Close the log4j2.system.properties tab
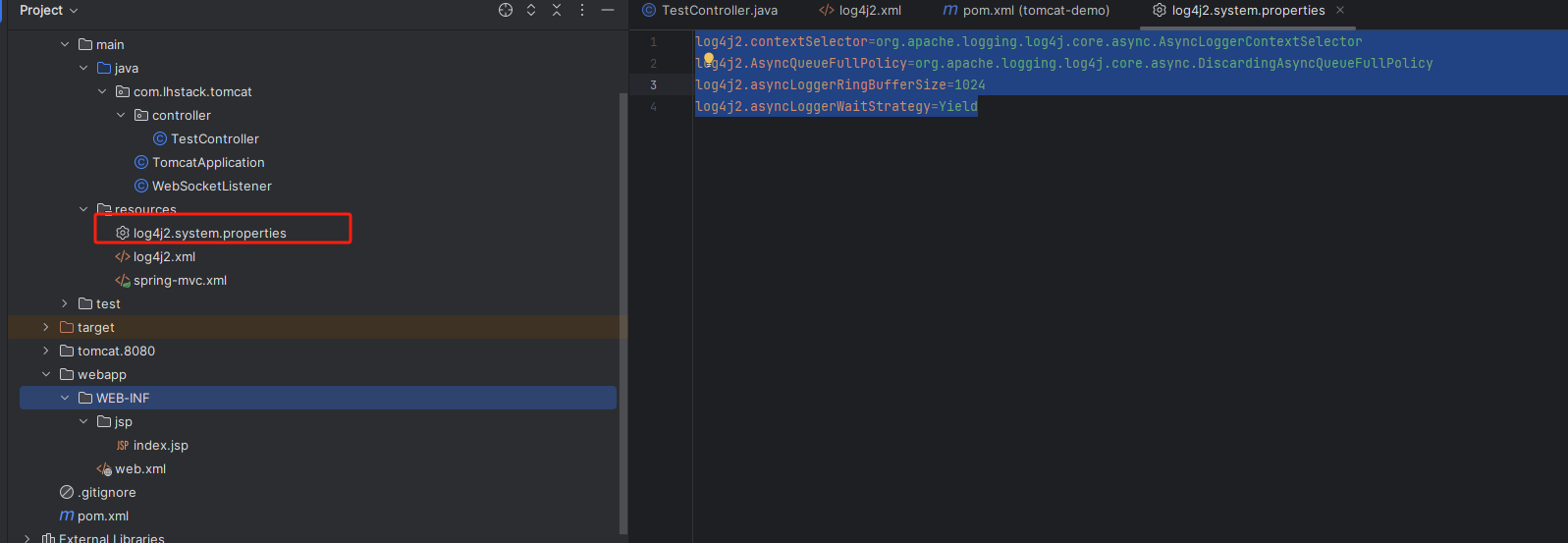1568x543 pixels. coord(1340,10)
